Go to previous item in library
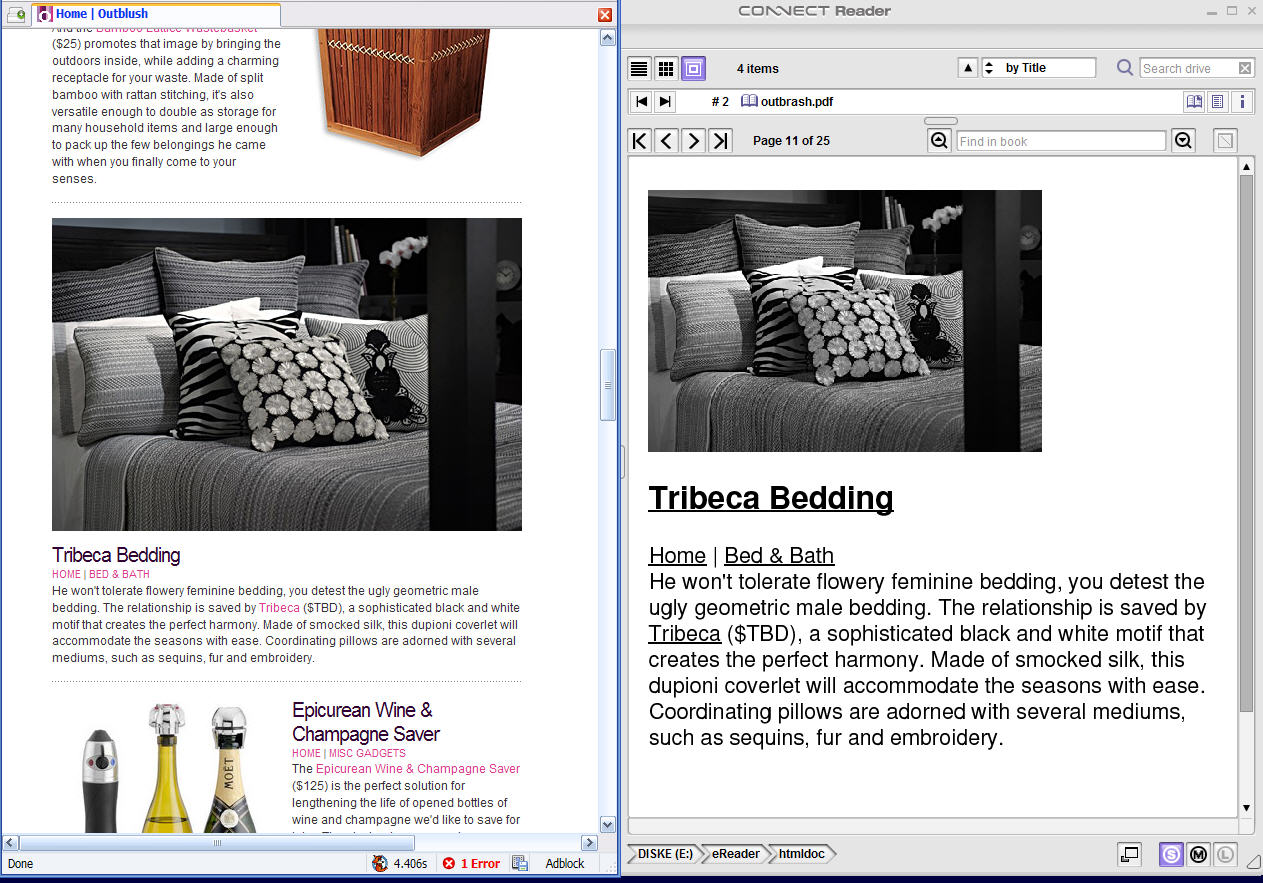 641,101
